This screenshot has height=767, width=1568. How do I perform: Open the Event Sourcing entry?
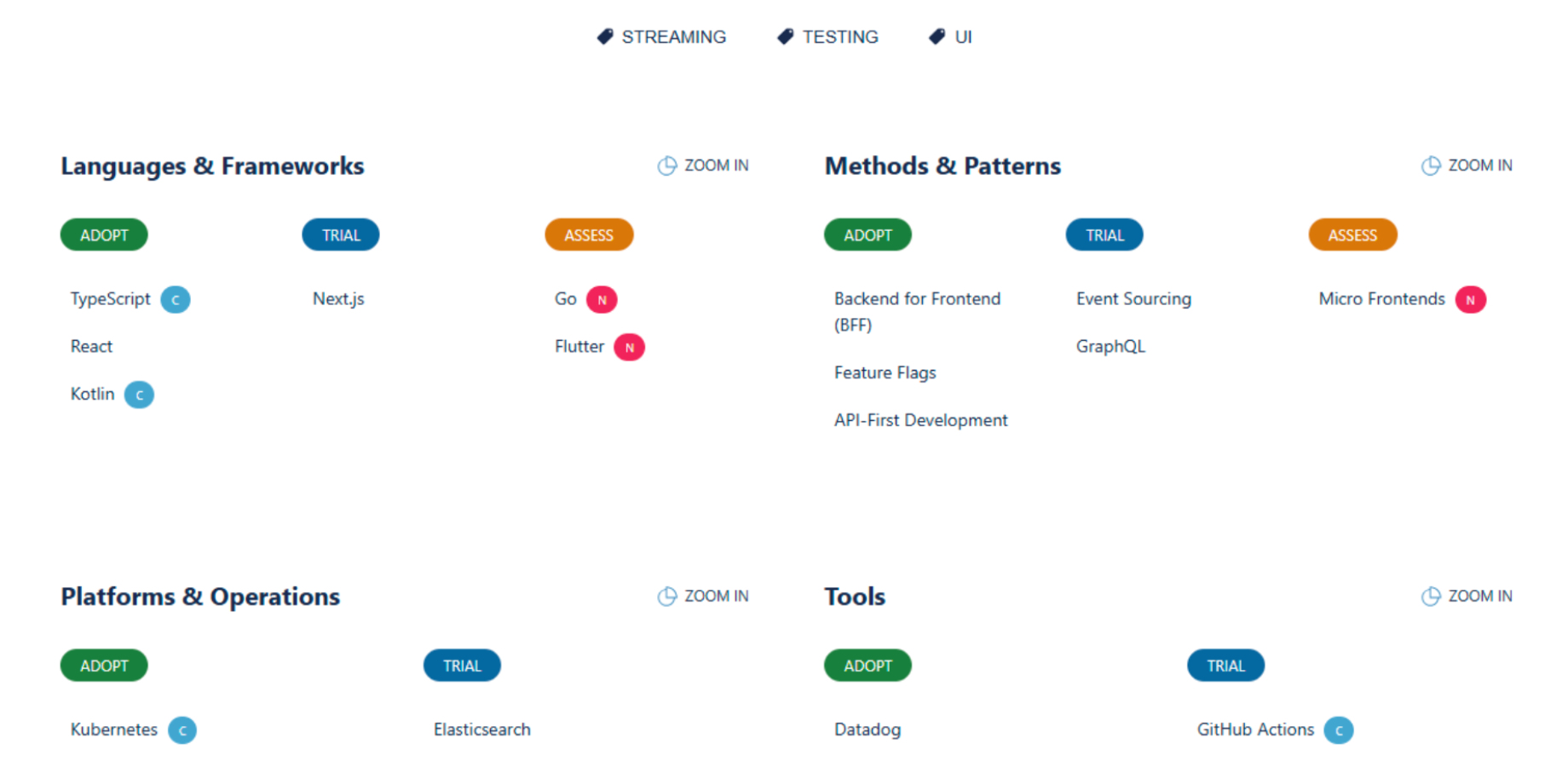1133,299
